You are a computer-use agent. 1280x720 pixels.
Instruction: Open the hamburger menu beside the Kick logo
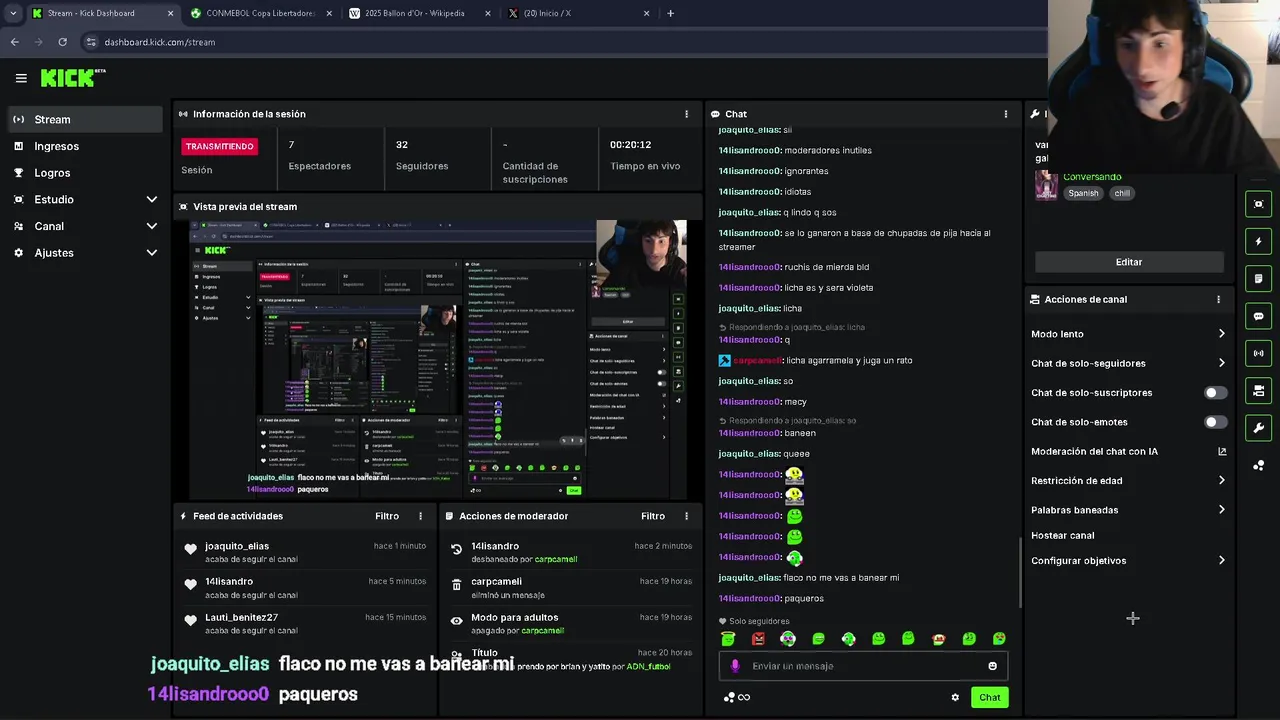[x=21, y=78]
